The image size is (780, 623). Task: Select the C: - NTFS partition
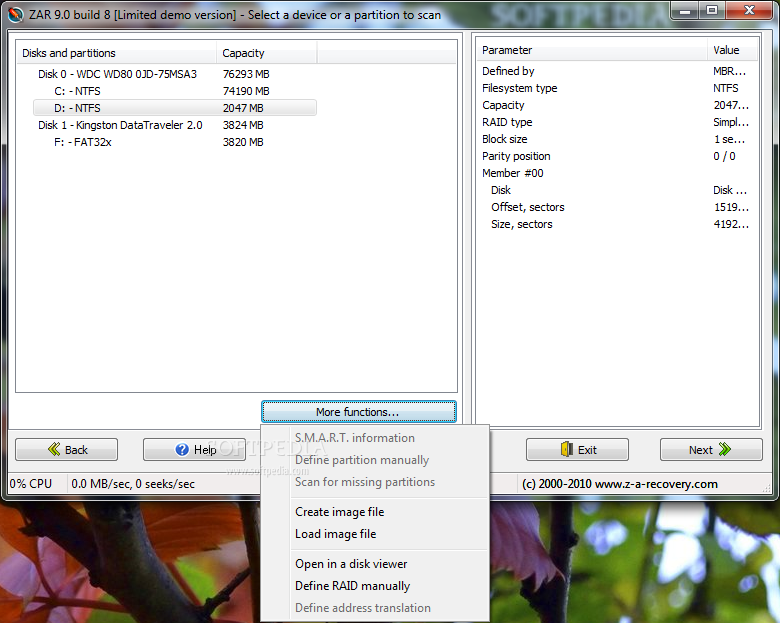pos(77,91)
